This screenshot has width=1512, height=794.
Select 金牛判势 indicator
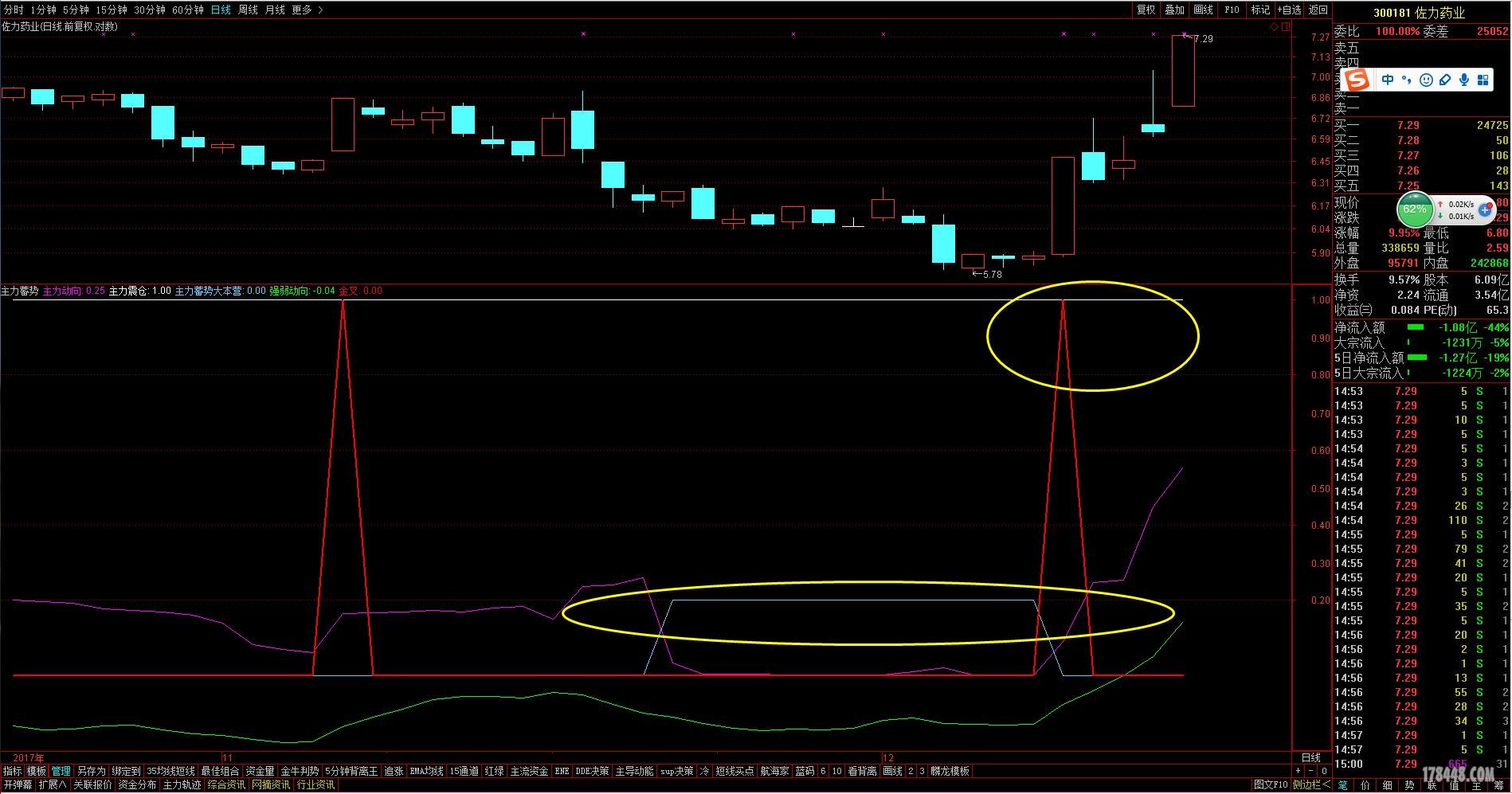[x=300, y=771]
